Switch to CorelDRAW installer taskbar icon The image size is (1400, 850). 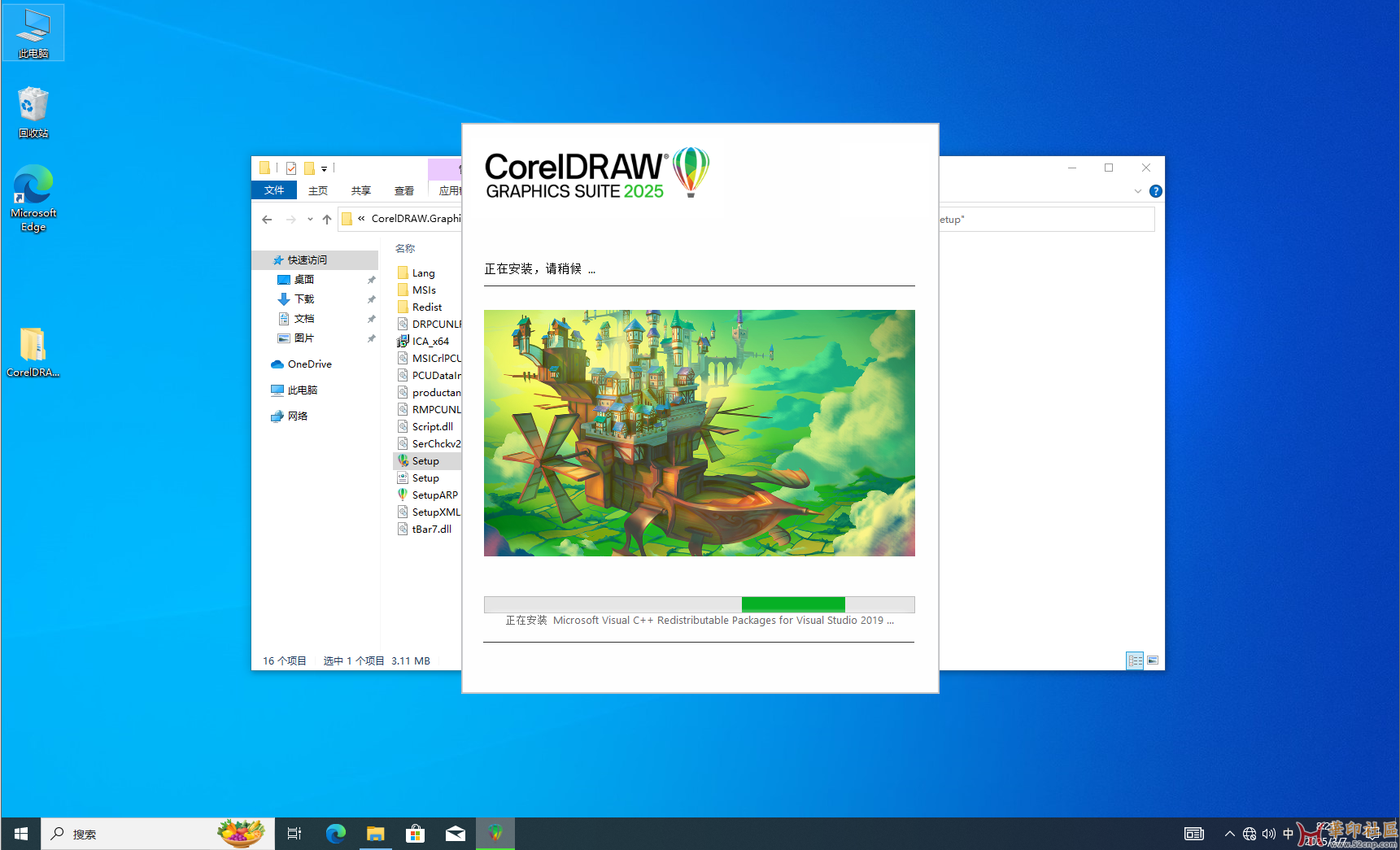[x=495, y=834]
